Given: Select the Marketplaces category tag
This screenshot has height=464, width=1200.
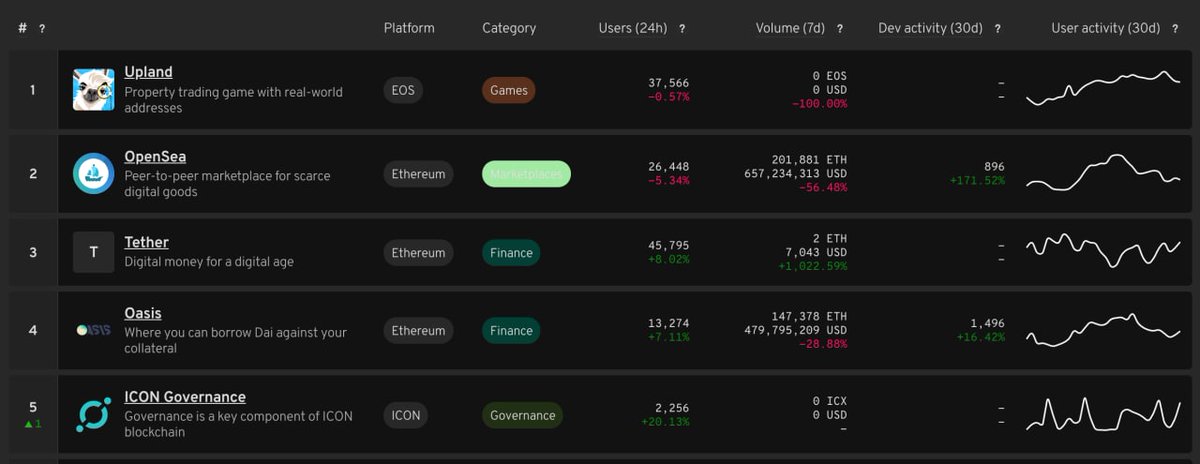Looking at the screenshot, I should [526, 174].
